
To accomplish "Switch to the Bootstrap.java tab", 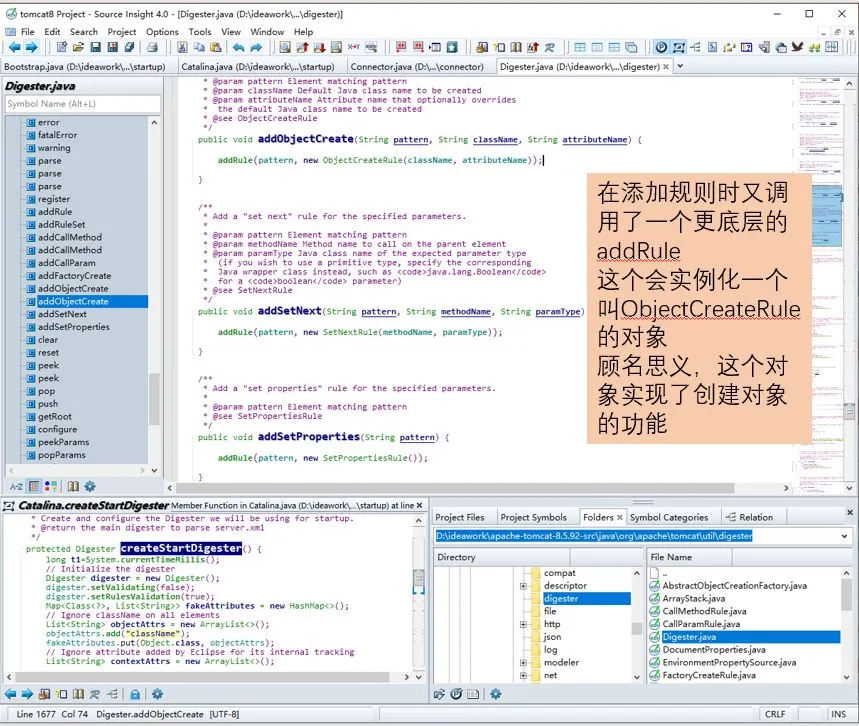I will tap(84, 66).
